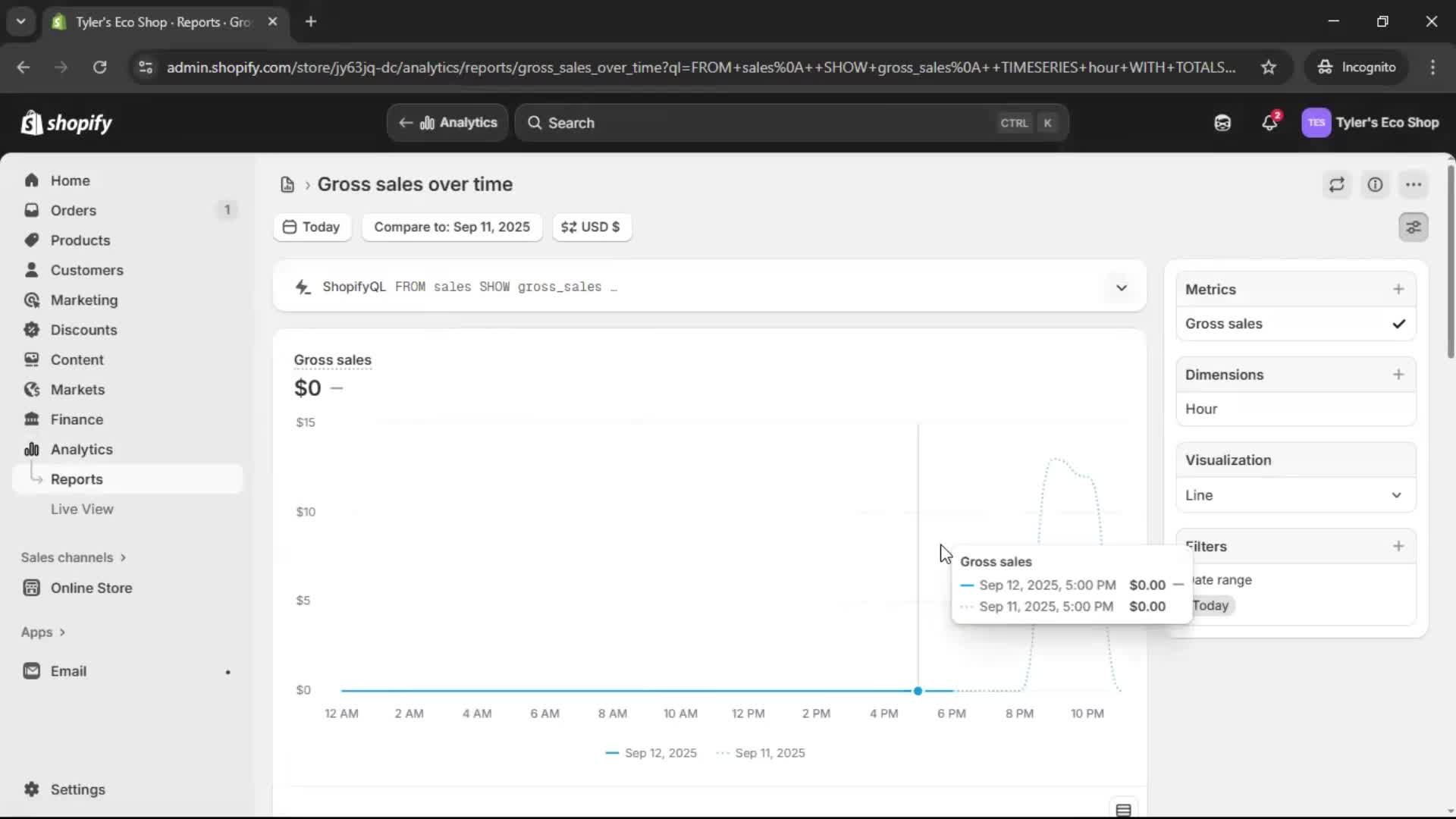This screenshot has width=1456, height=819.
Task: Focus the Search field
Action: [792, 123]
